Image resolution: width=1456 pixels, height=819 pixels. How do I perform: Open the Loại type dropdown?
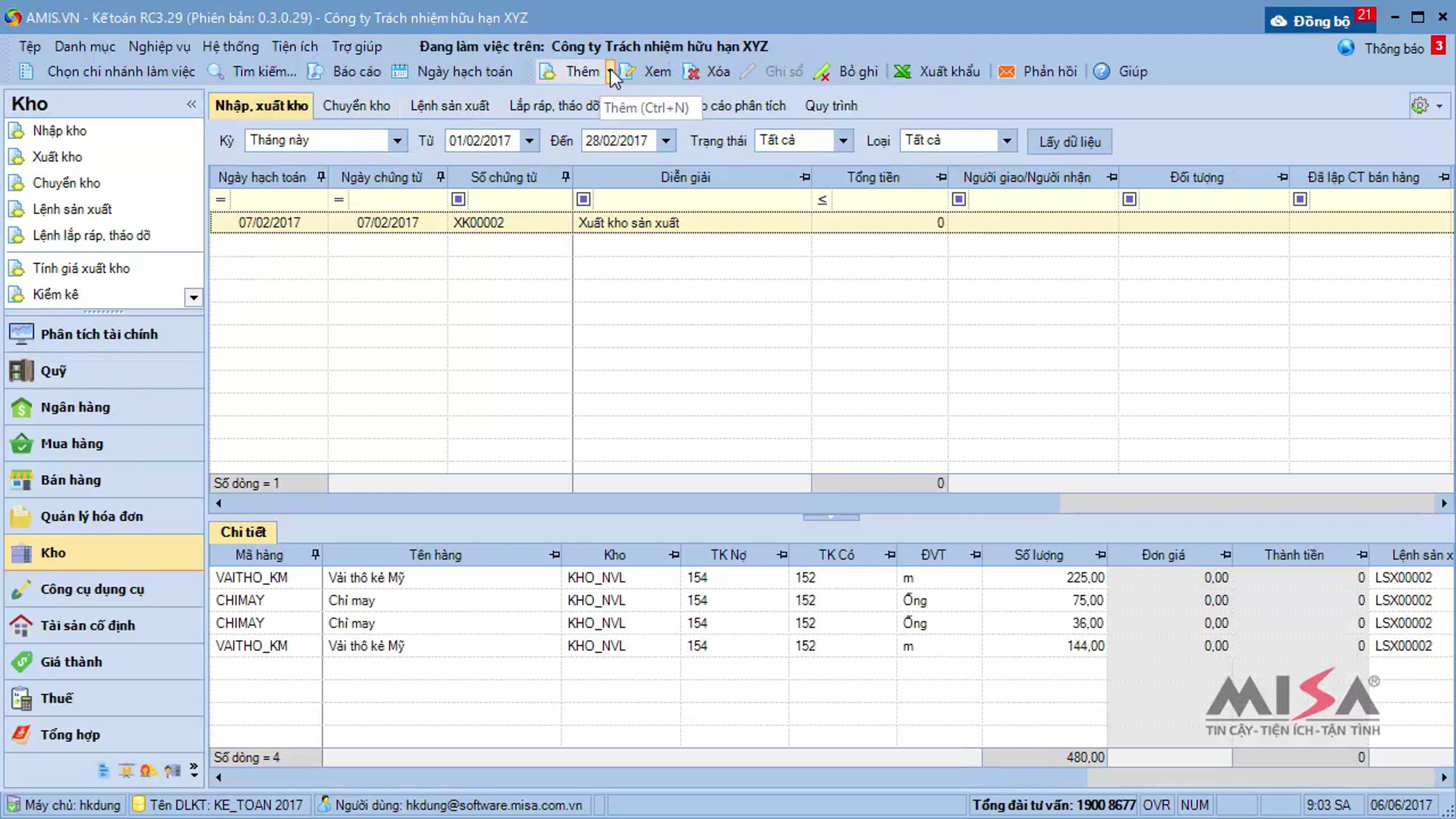click(x=1006, y=141)
